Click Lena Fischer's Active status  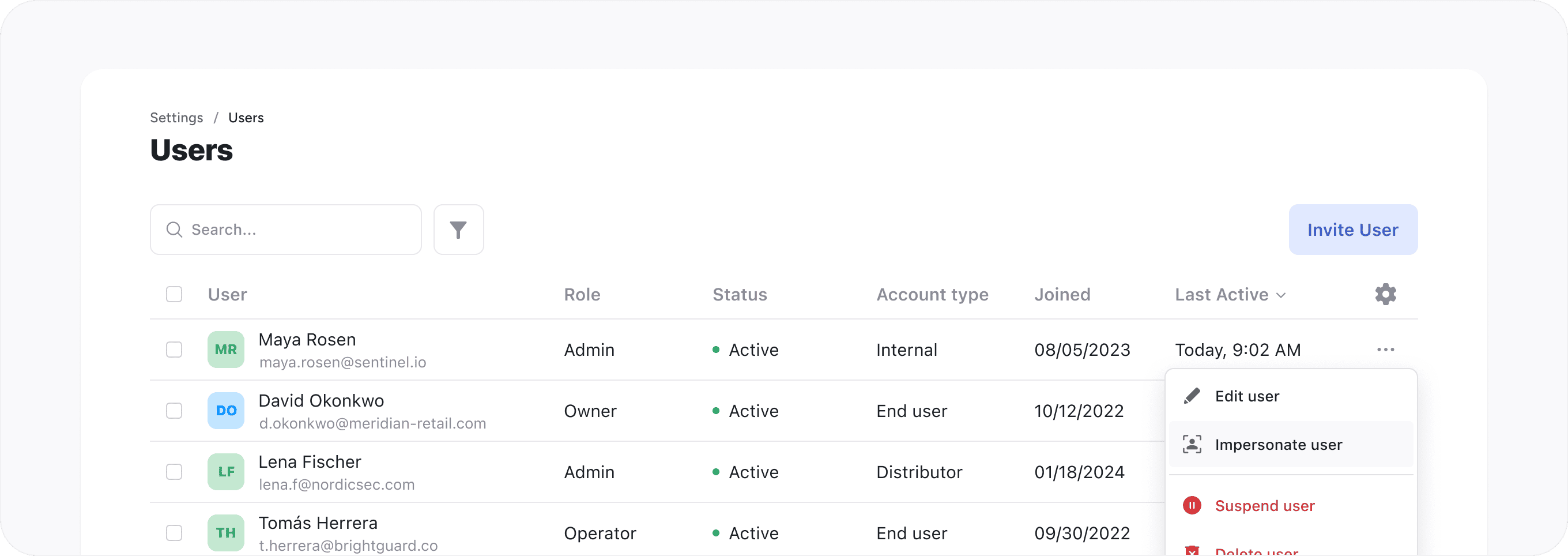pyautogui.click(x=745, y=472)
